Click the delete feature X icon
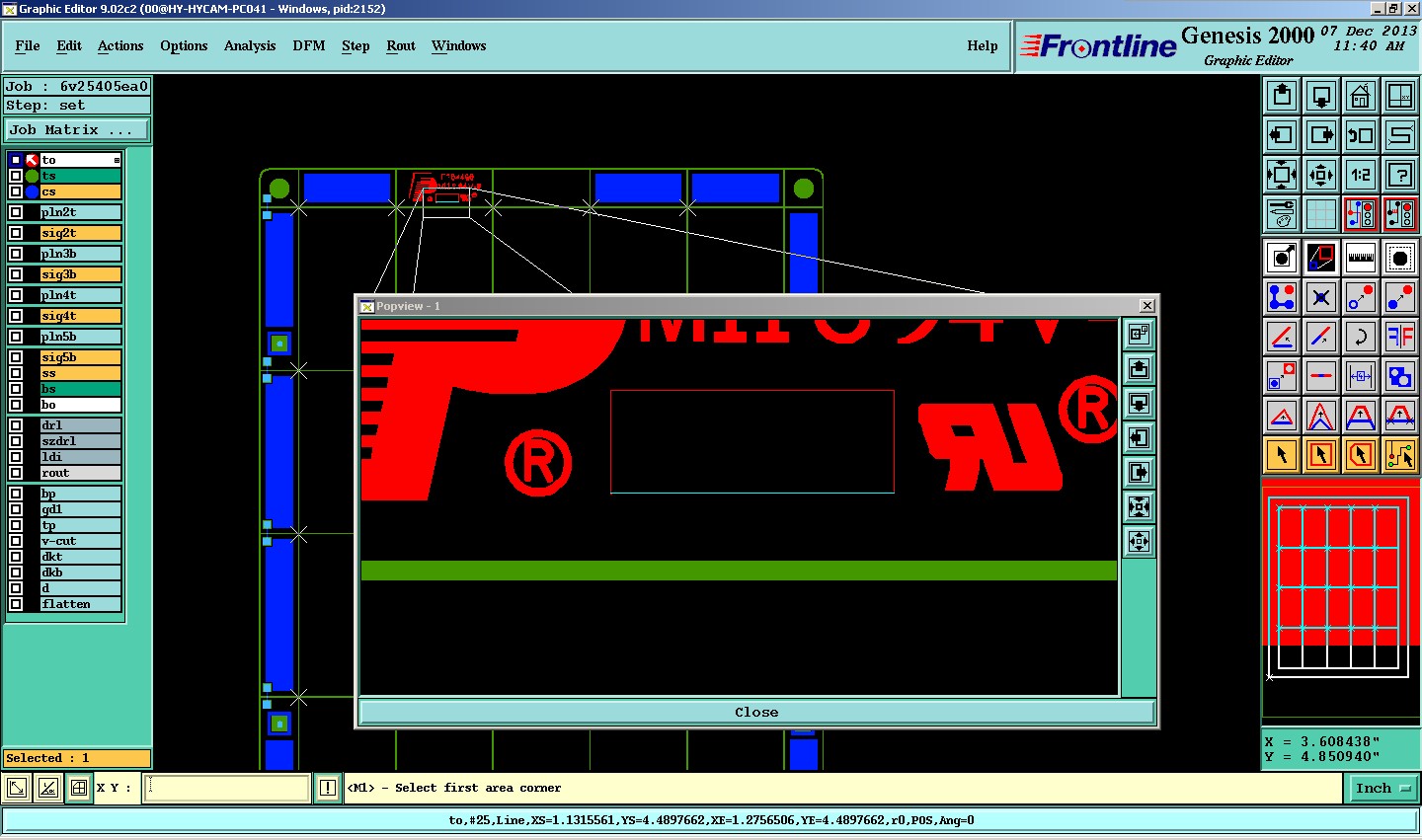The image size is (1422, 840). [1321, 297]
